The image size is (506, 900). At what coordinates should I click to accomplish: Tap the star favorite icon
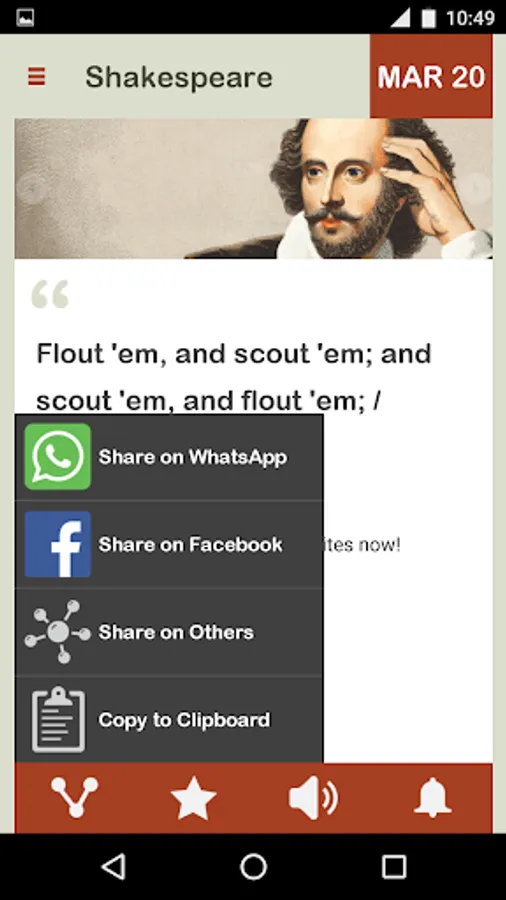tap(193, 798)
